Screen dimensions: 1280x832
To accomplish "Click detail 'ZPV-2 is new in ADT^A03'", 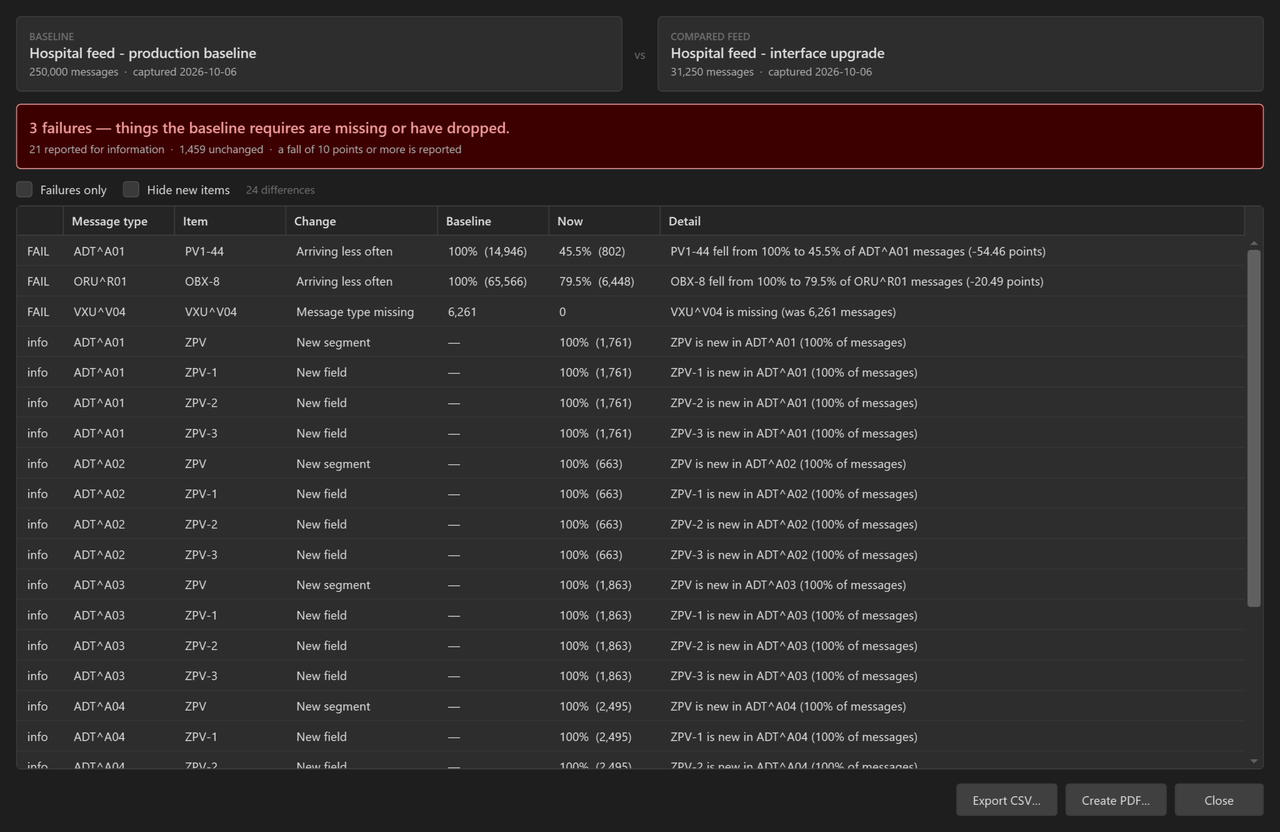I will pyautogui.click(x=793, y=645).
